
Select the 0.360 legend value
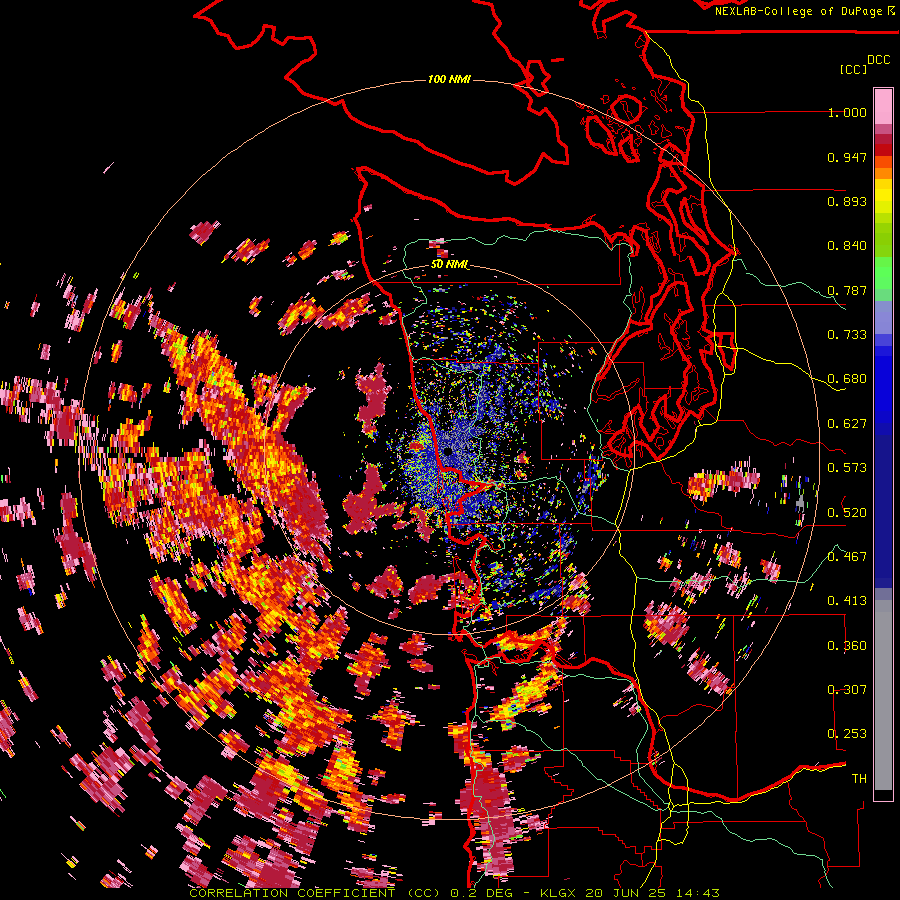[847, 646]
